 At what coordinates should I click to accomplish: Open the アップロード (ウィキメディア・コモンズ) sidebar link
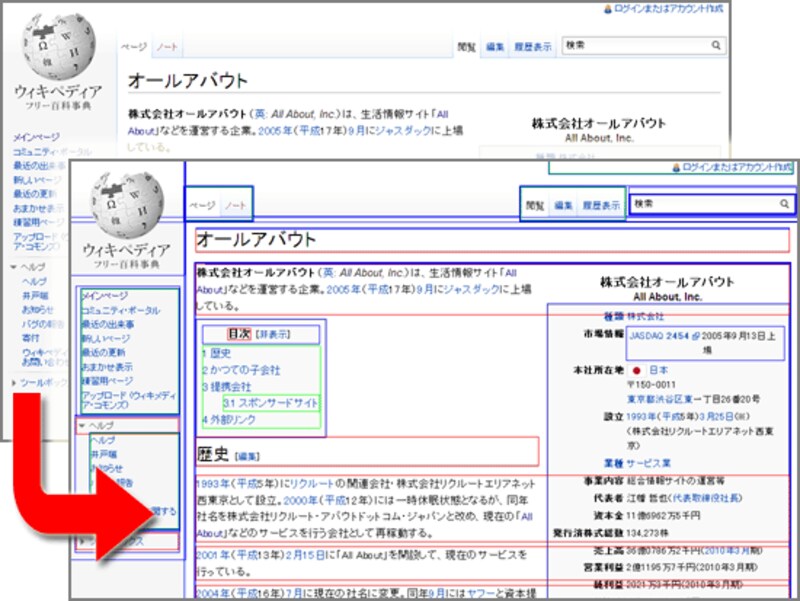129,400
